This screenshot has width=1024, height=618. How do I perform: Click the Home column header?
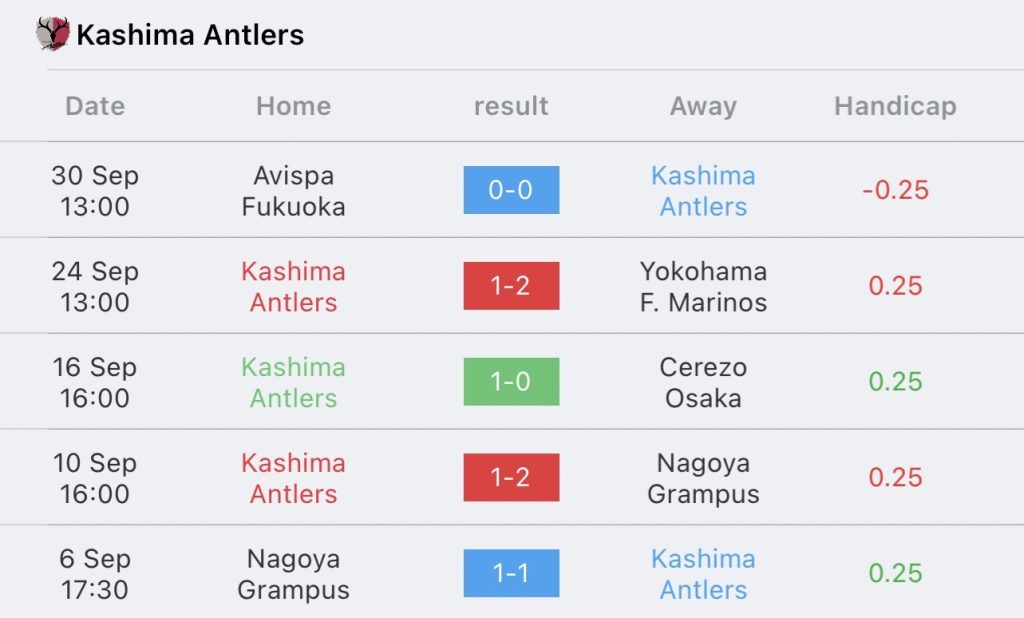click(x=293, y=106)
